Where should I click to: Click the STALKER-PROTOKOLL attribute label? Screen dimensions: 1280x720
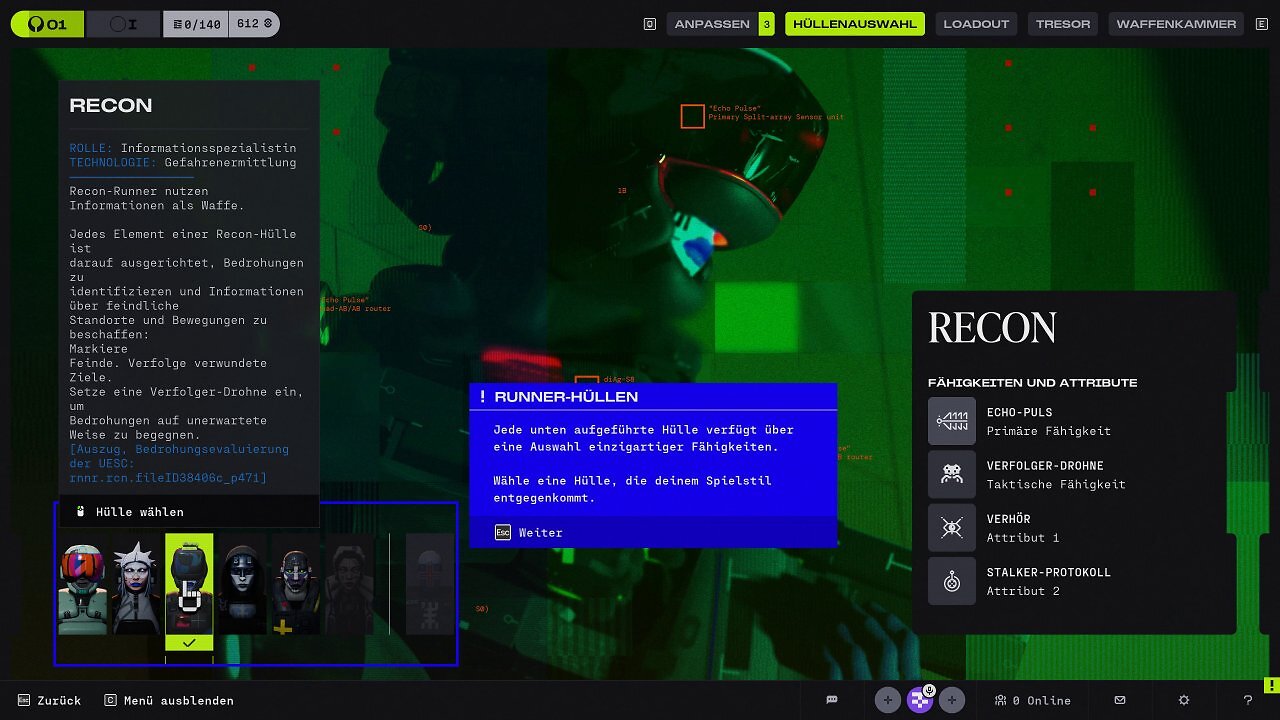pos(1048,573)
